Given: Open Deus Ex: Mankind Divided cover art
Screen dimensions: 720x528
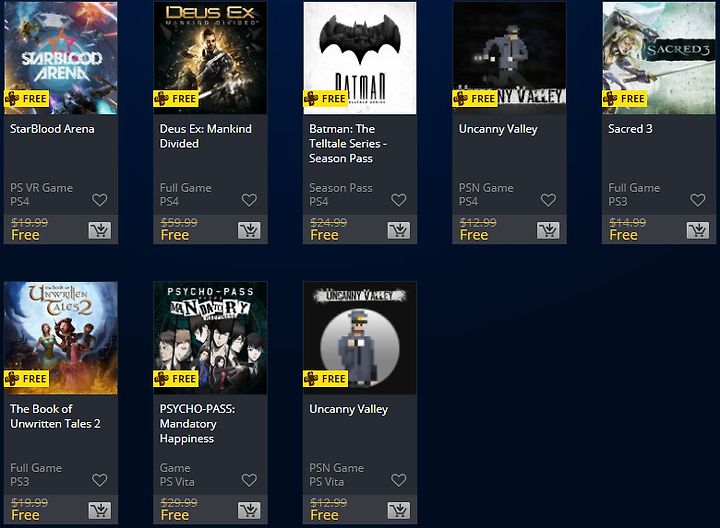Looking at the screenshot, I should 210,58.
